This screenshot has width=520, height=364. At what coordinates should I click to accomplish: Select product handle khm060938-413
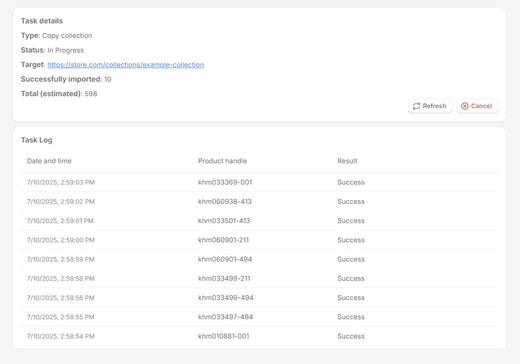pos(225,202)
